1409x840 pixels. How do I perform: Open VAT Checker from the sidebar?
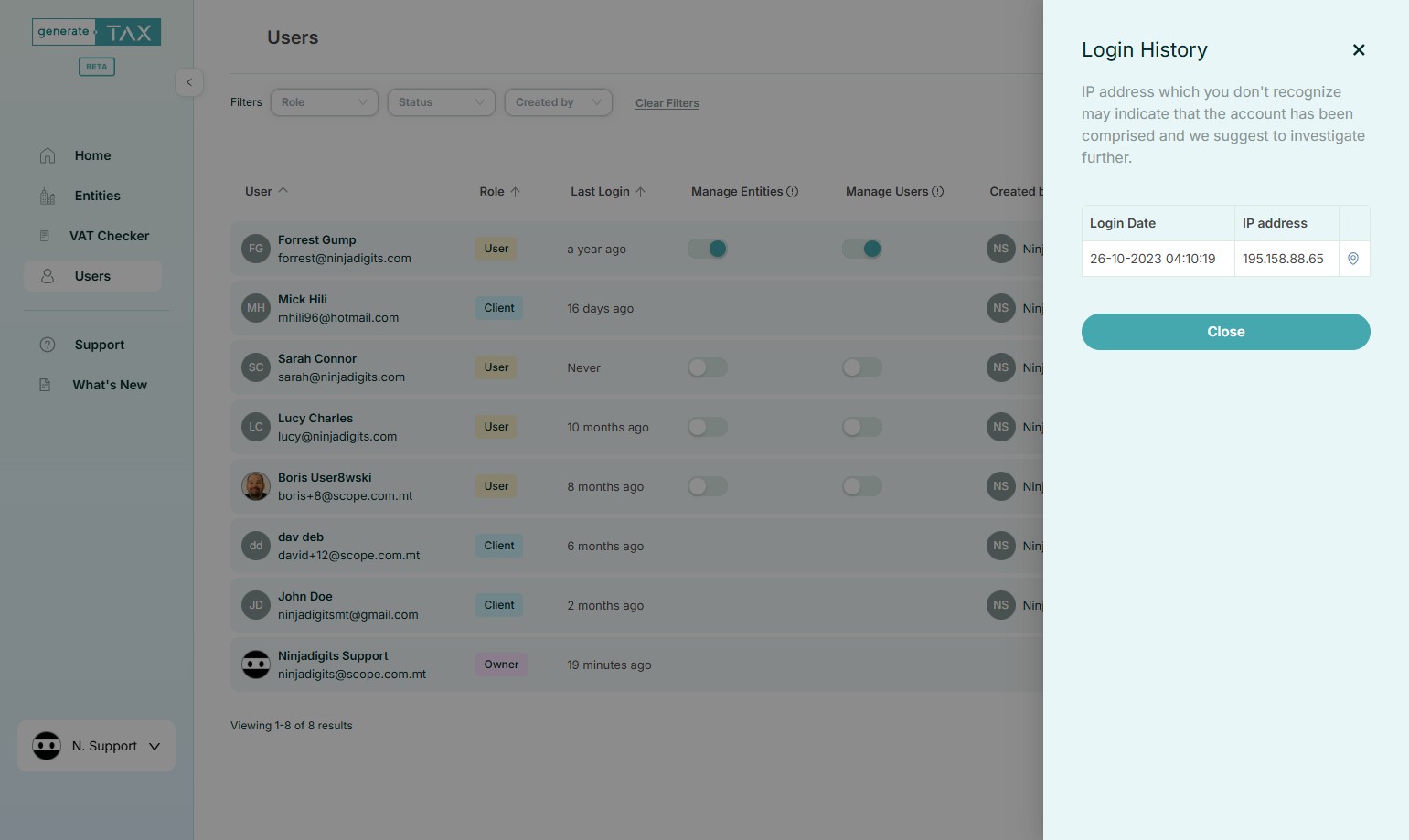[x=109, y=236]
